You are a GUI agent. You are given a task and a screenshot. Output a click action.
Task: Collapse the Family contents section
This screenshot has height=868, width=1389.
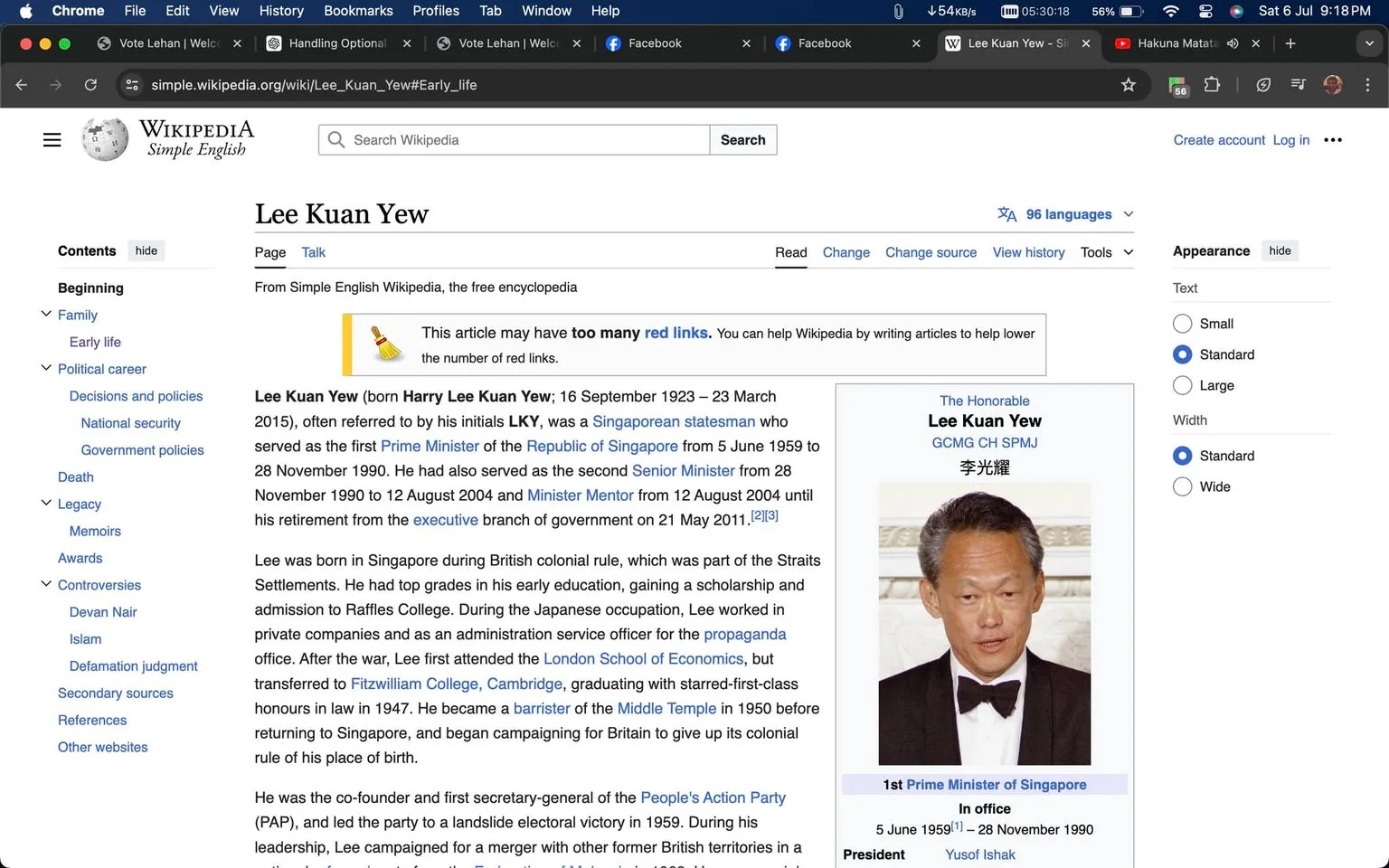point(46,314)
